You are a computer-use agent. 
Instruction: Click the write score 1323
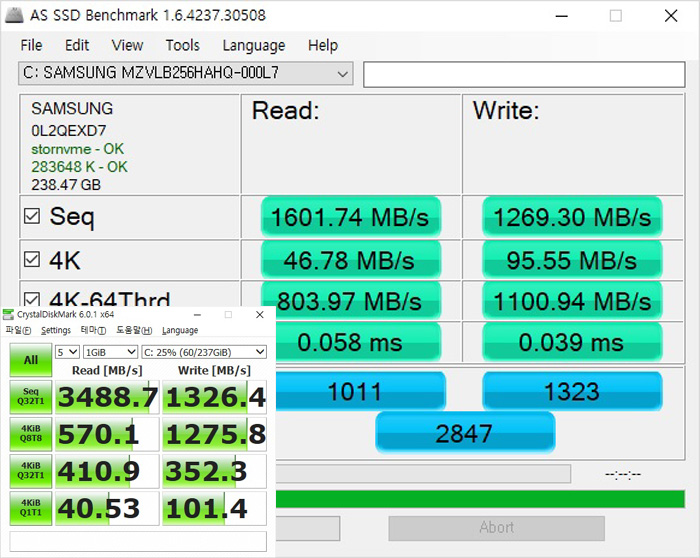click(572, 391)
